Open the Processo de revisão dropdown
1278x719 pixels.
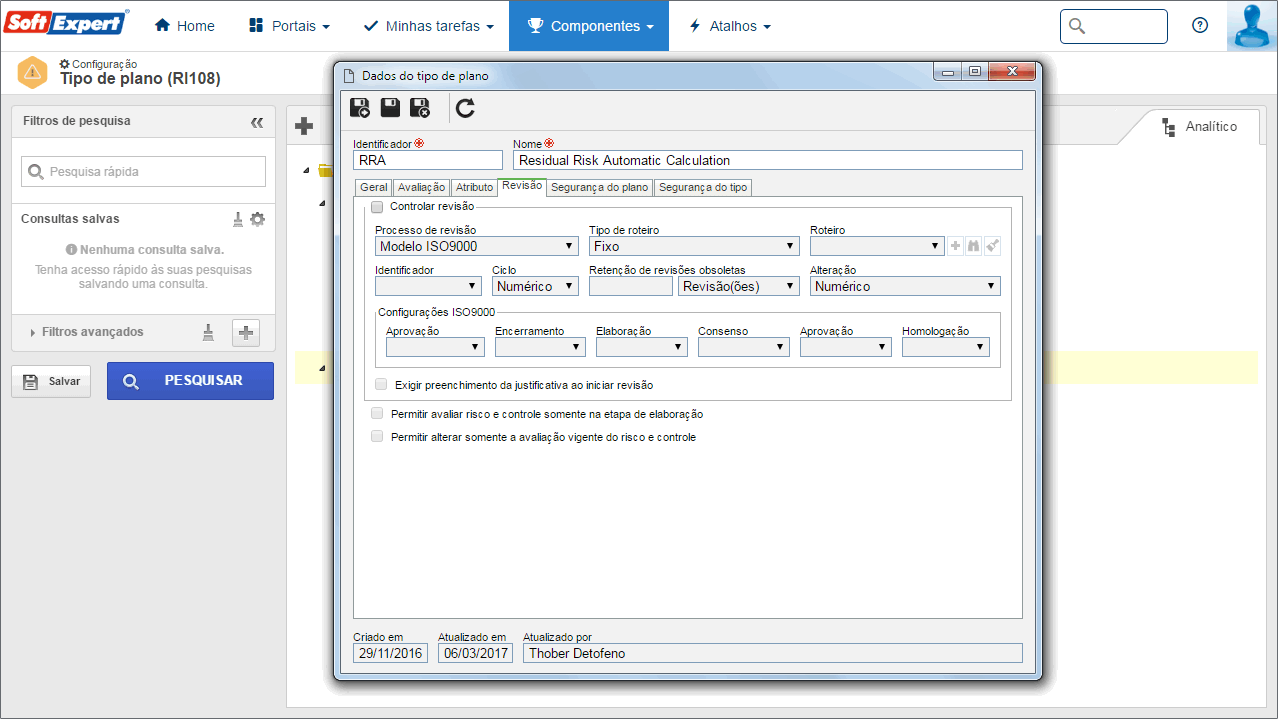click(477, 246)
